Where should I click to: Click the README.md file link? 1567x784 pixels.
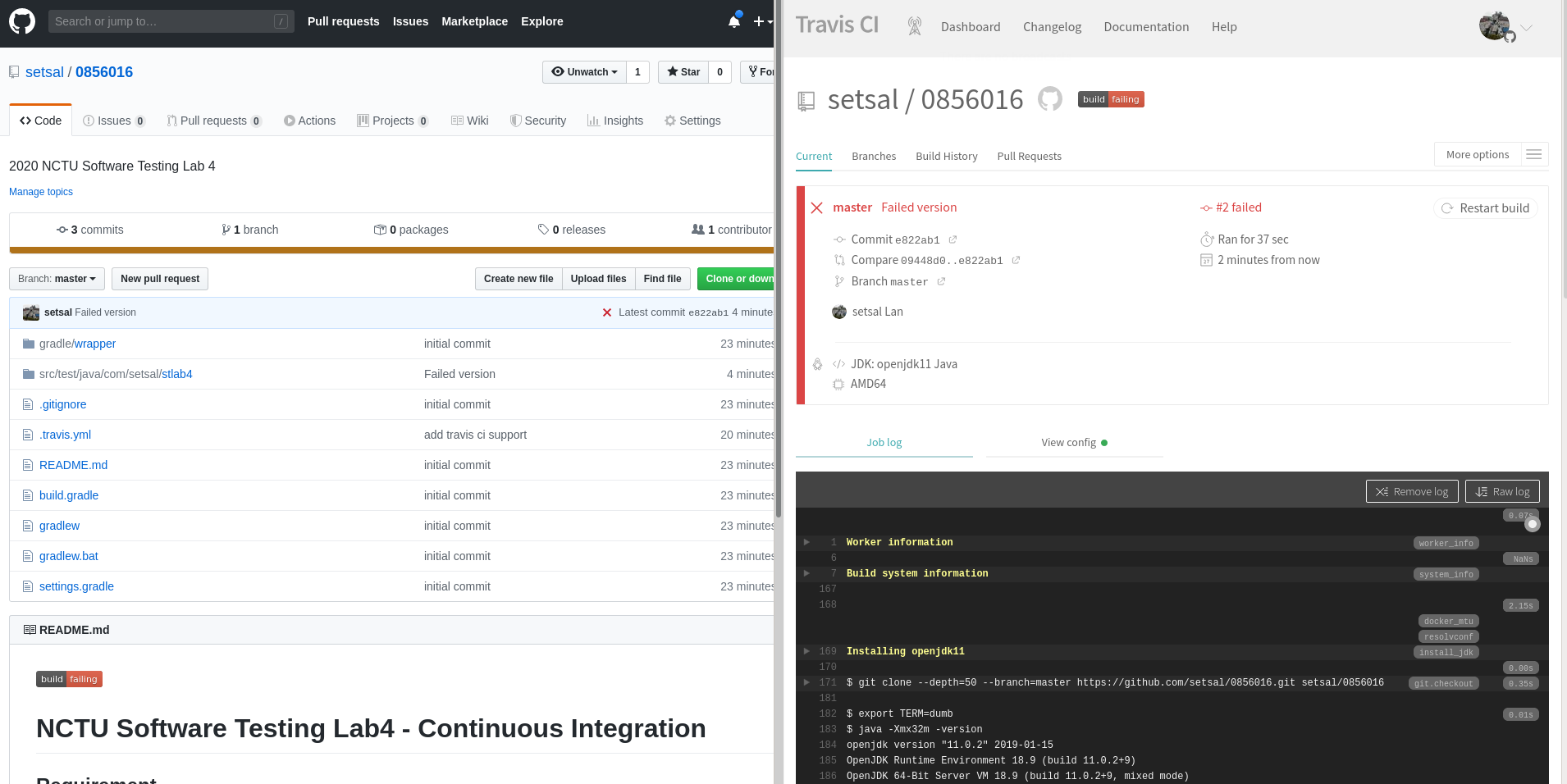(x=73, y=465)
